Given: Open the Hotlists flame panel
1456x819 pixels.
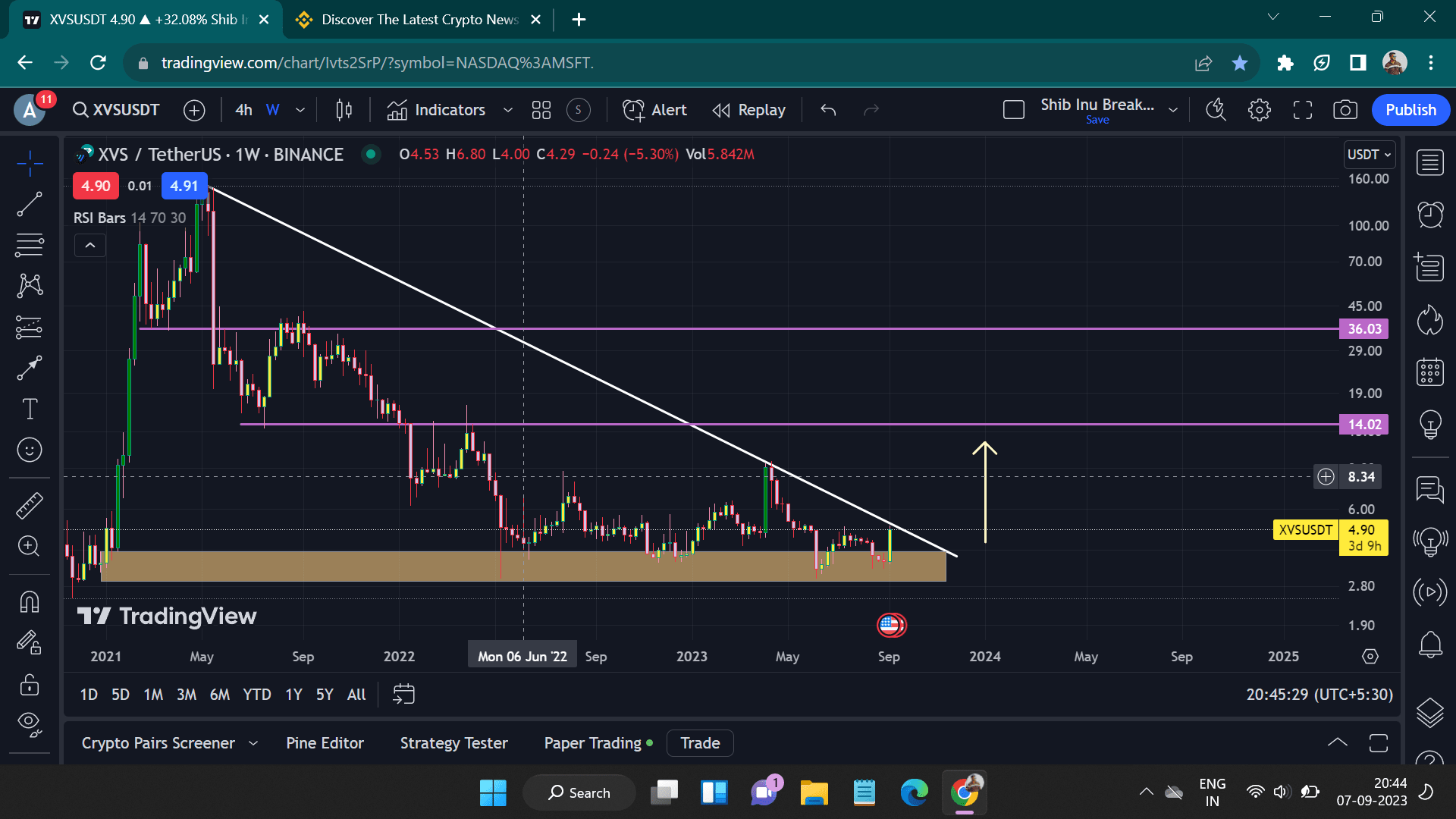Looking at the screenshot, I should coord(1430,320).
